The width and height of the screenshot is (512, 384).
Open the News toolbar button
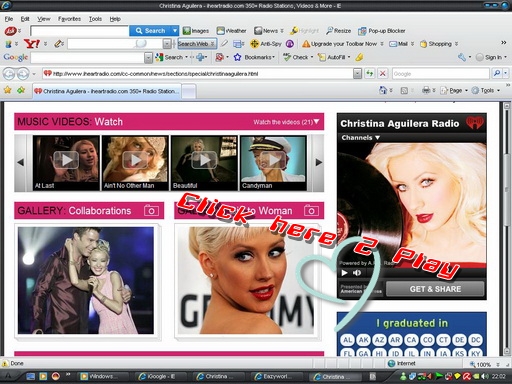(266, 31)
